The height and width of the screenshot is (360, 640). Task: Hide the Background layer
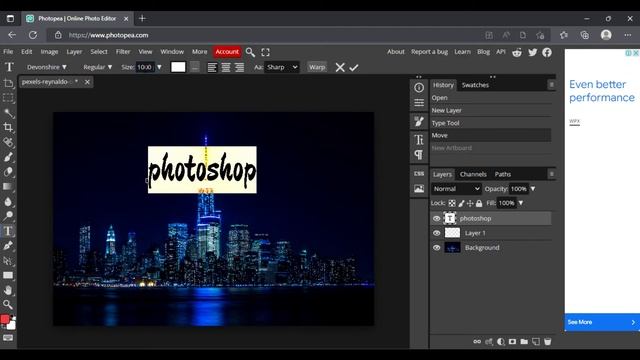[436, 248]
